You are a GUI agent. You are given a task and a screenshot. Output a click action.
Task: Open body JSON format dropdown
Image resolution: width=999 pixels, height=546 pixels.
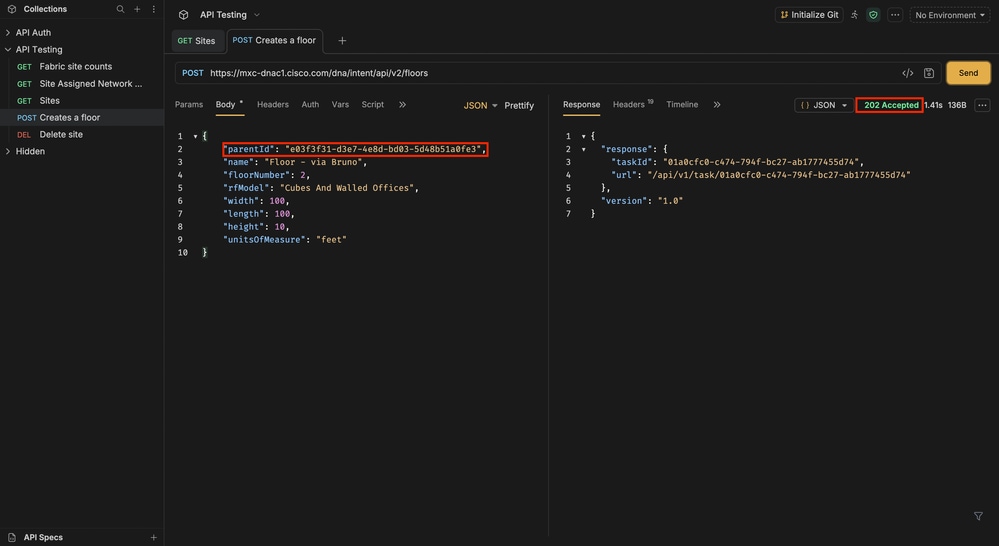coord(480,106)
